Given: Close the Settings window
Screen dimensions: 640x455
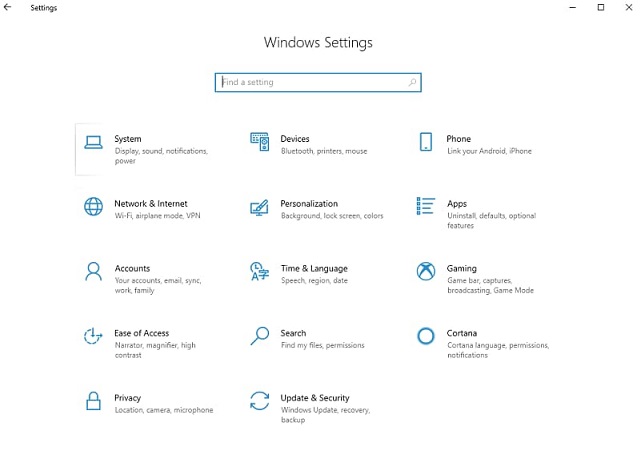Looking at the screenshot, I should (x=629, y=7).
